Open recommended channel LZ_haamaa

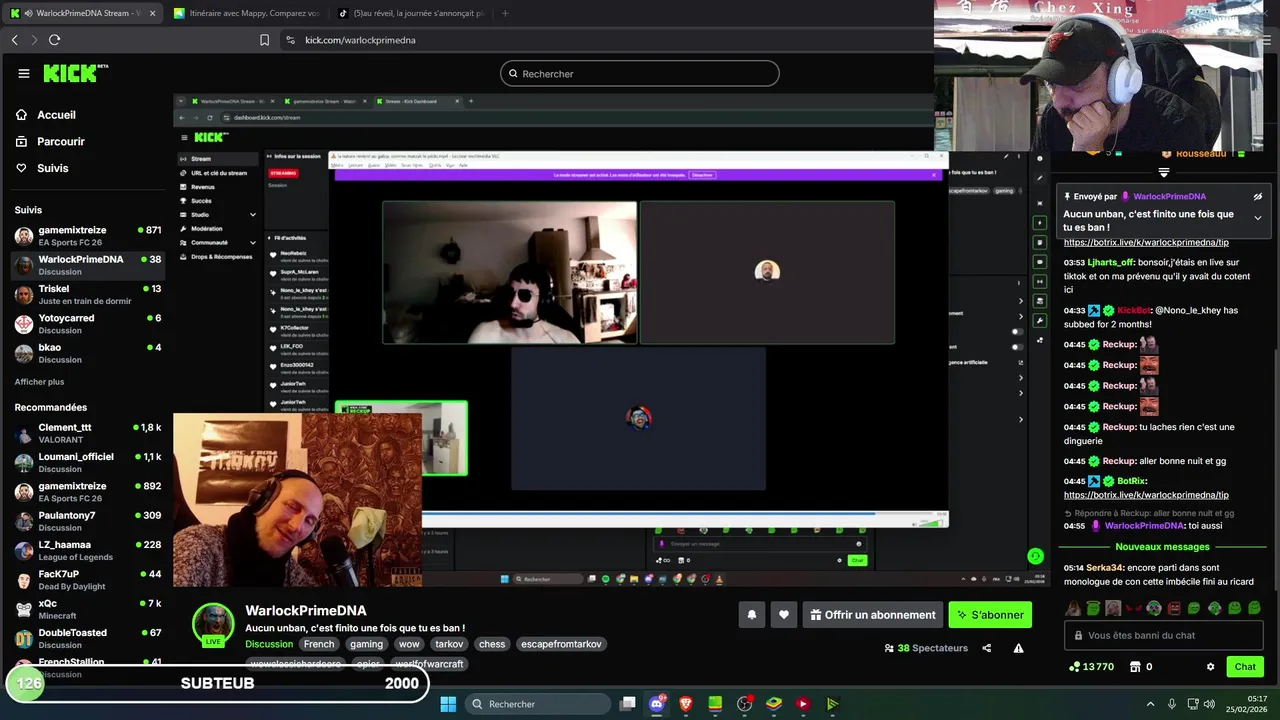[x=88, y=550]
